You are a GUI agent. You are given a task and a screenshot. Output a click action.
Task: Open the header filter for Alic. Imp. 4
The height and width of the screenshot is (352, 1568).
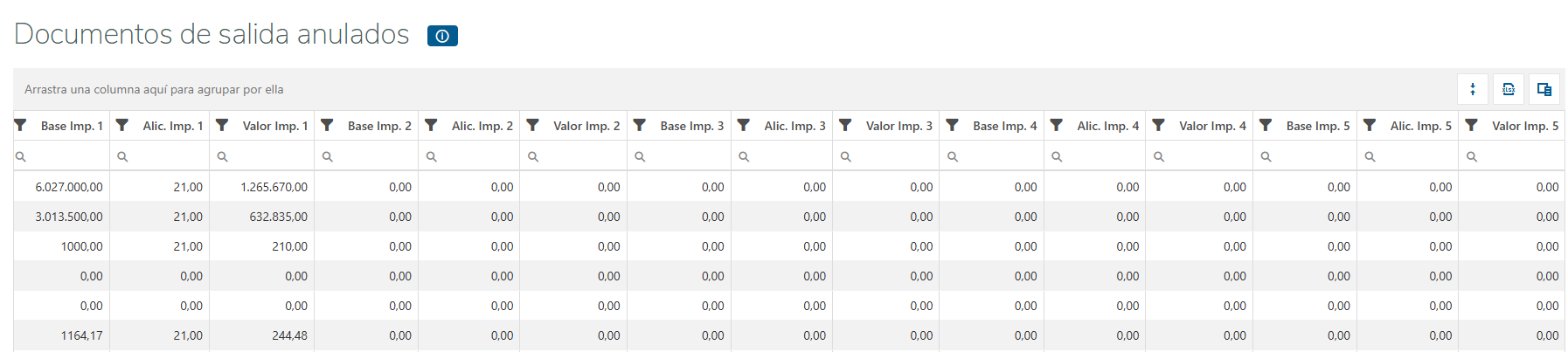(1056, 126)
